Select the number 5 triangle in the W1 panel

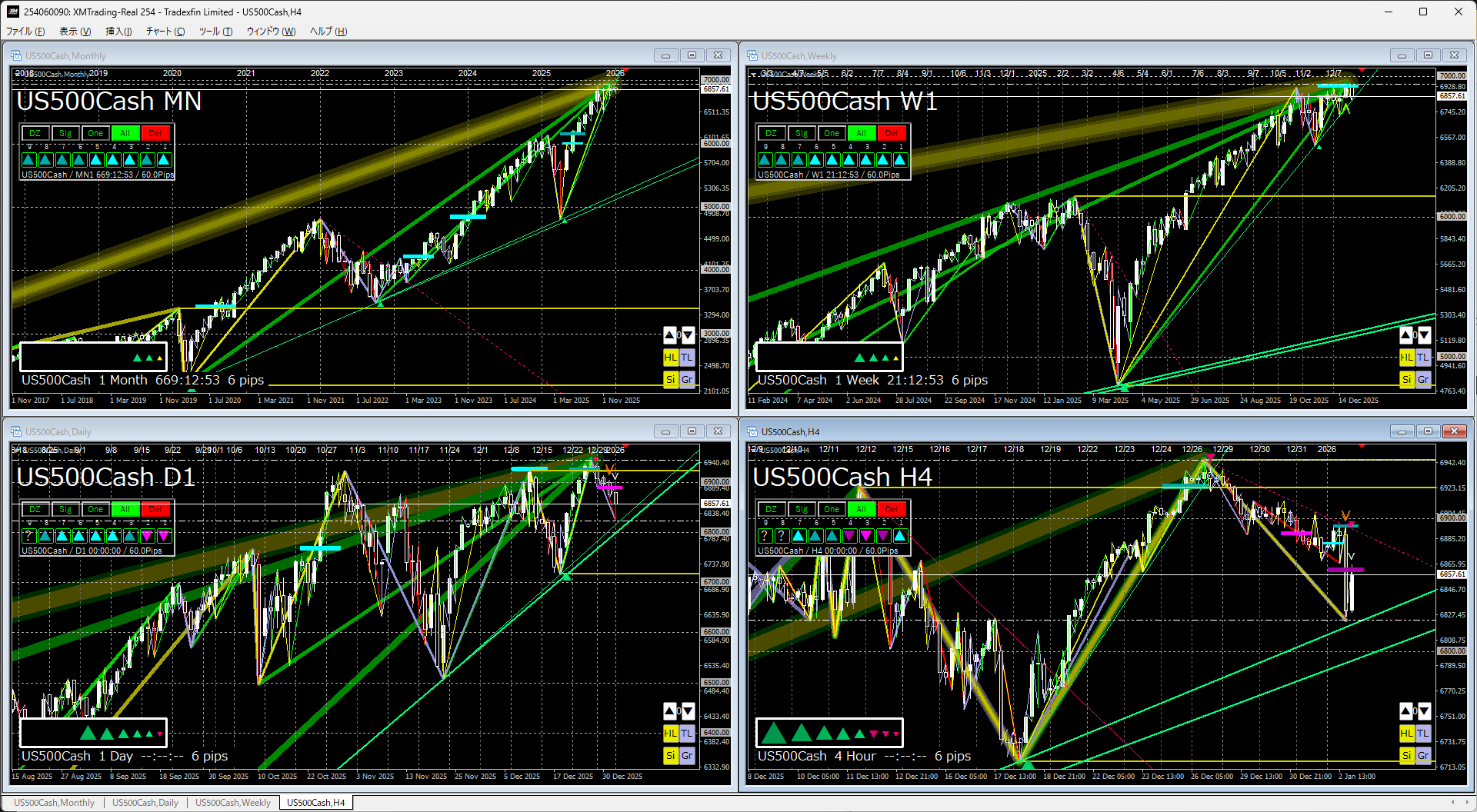tap(832, 160)
